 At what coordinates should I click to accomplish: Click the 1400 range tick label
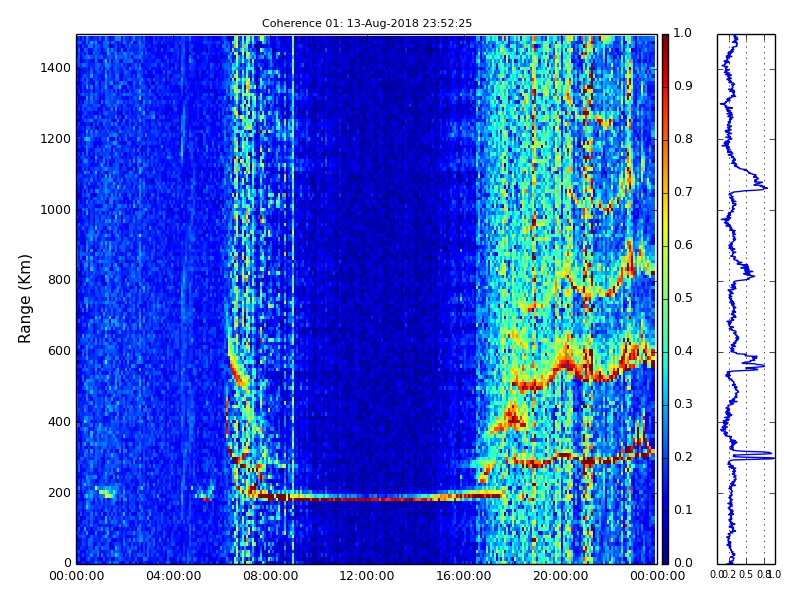pos(56,68)
